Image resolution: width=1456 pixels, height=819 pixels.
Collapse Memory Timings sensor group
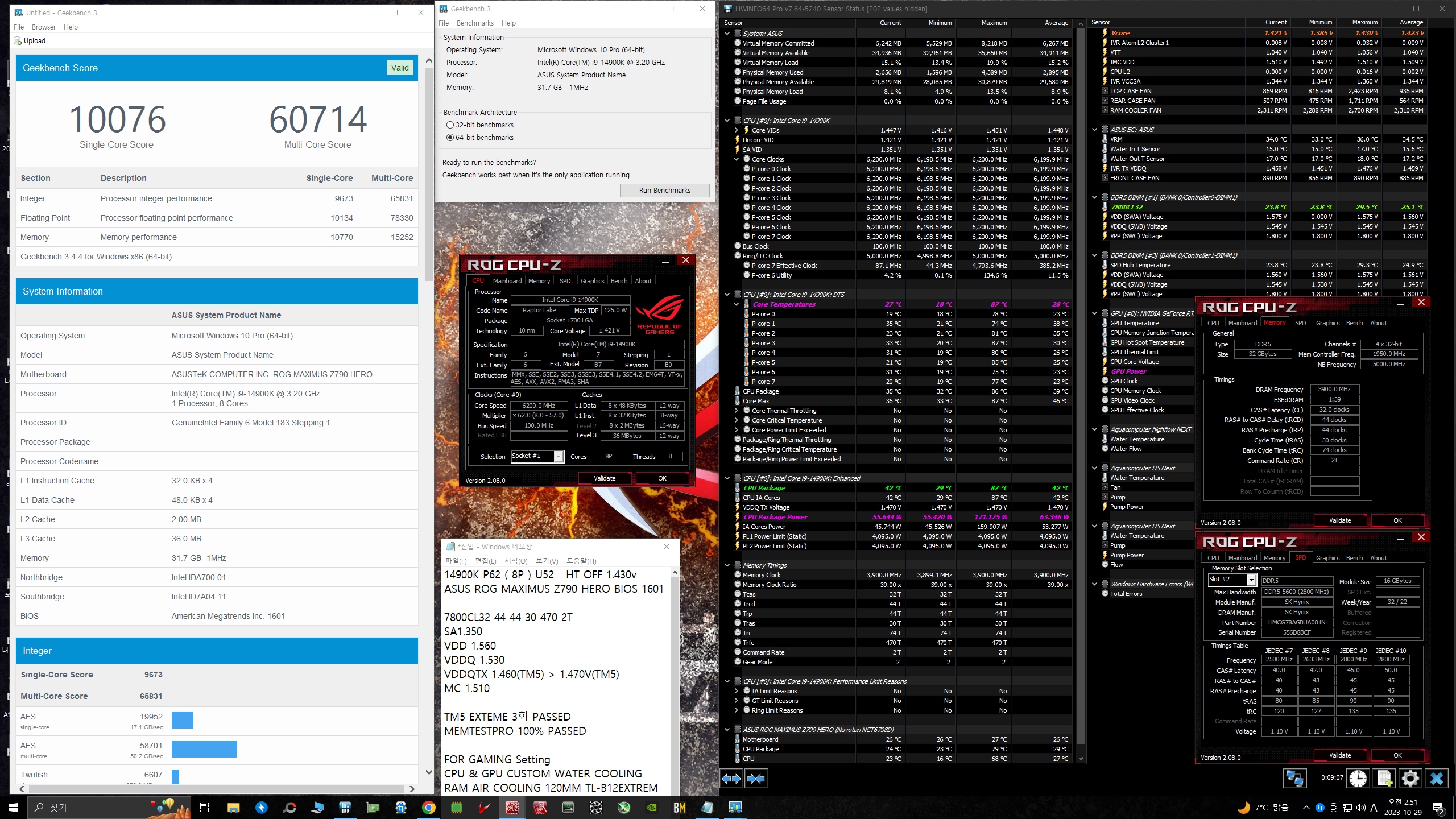(x=727, y=565)
